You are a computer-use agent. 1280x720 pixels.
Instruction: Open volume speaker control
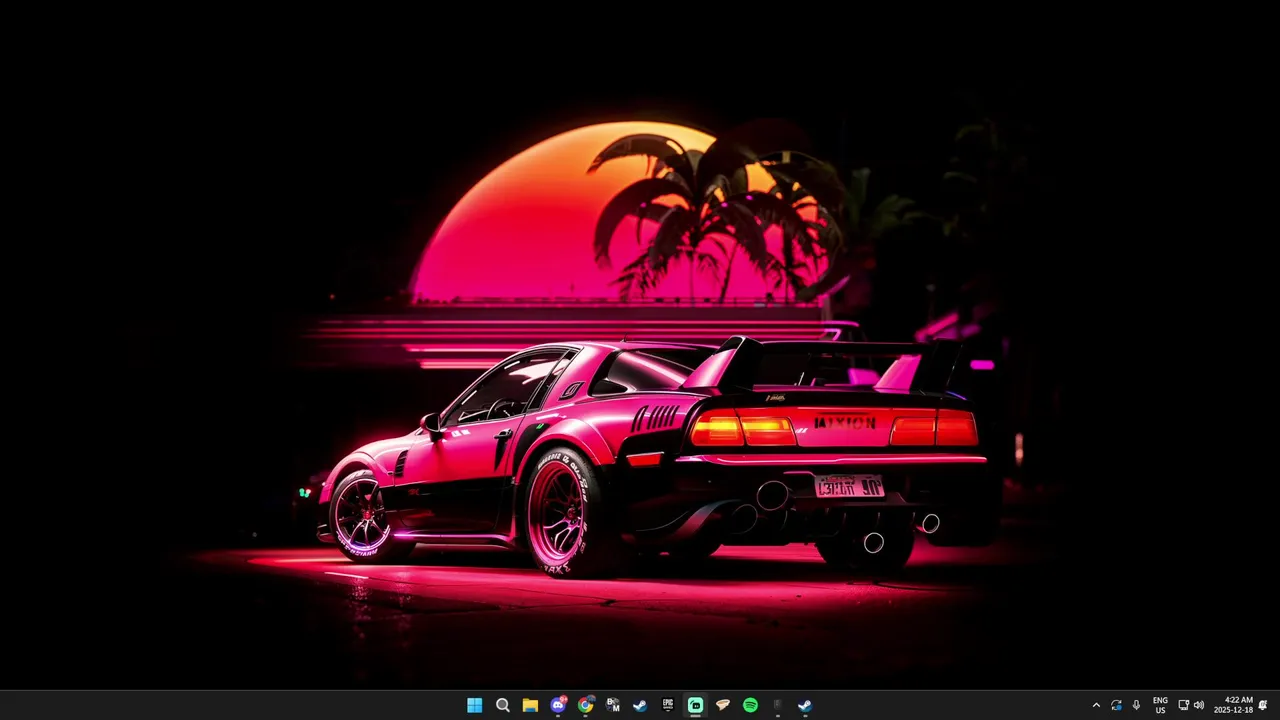[x=1198, y=705]
